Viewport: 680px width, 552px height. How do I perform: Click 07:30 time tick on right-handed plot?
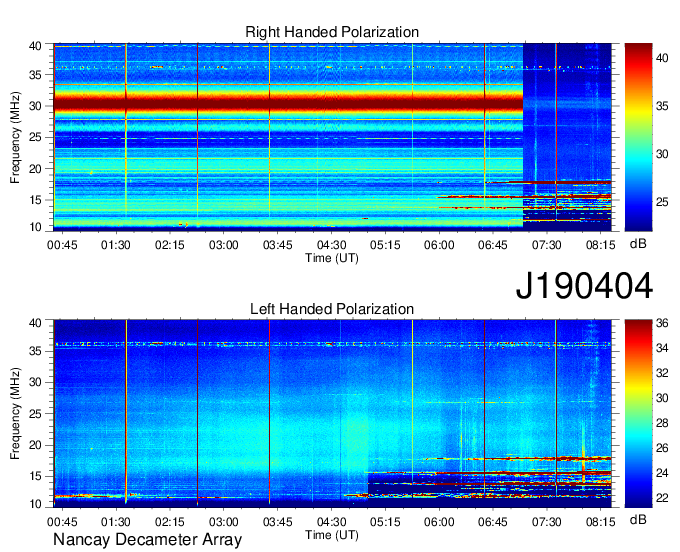click(546, 245)
